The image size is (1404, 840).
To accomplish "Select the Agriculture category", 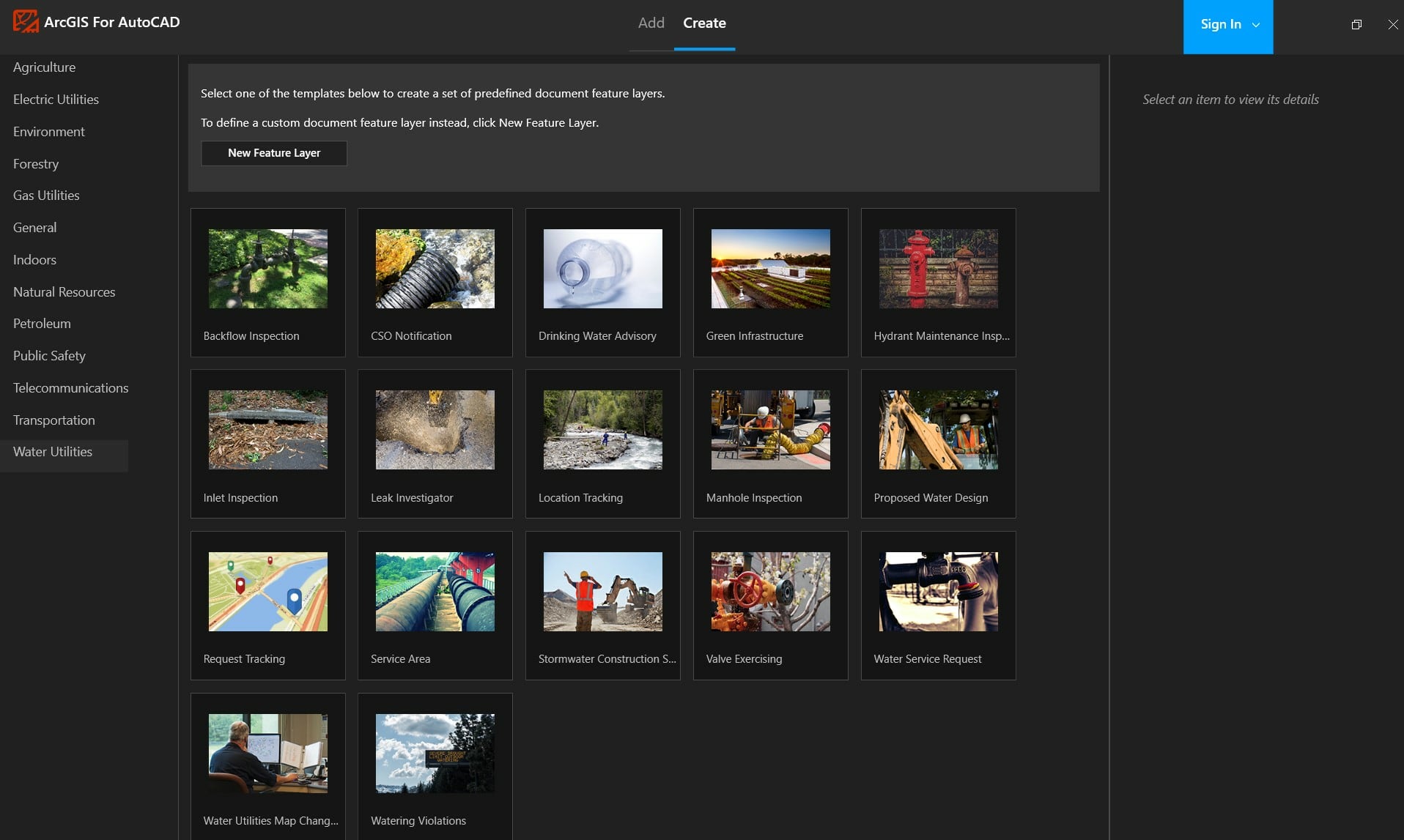I will click(44, 67).
